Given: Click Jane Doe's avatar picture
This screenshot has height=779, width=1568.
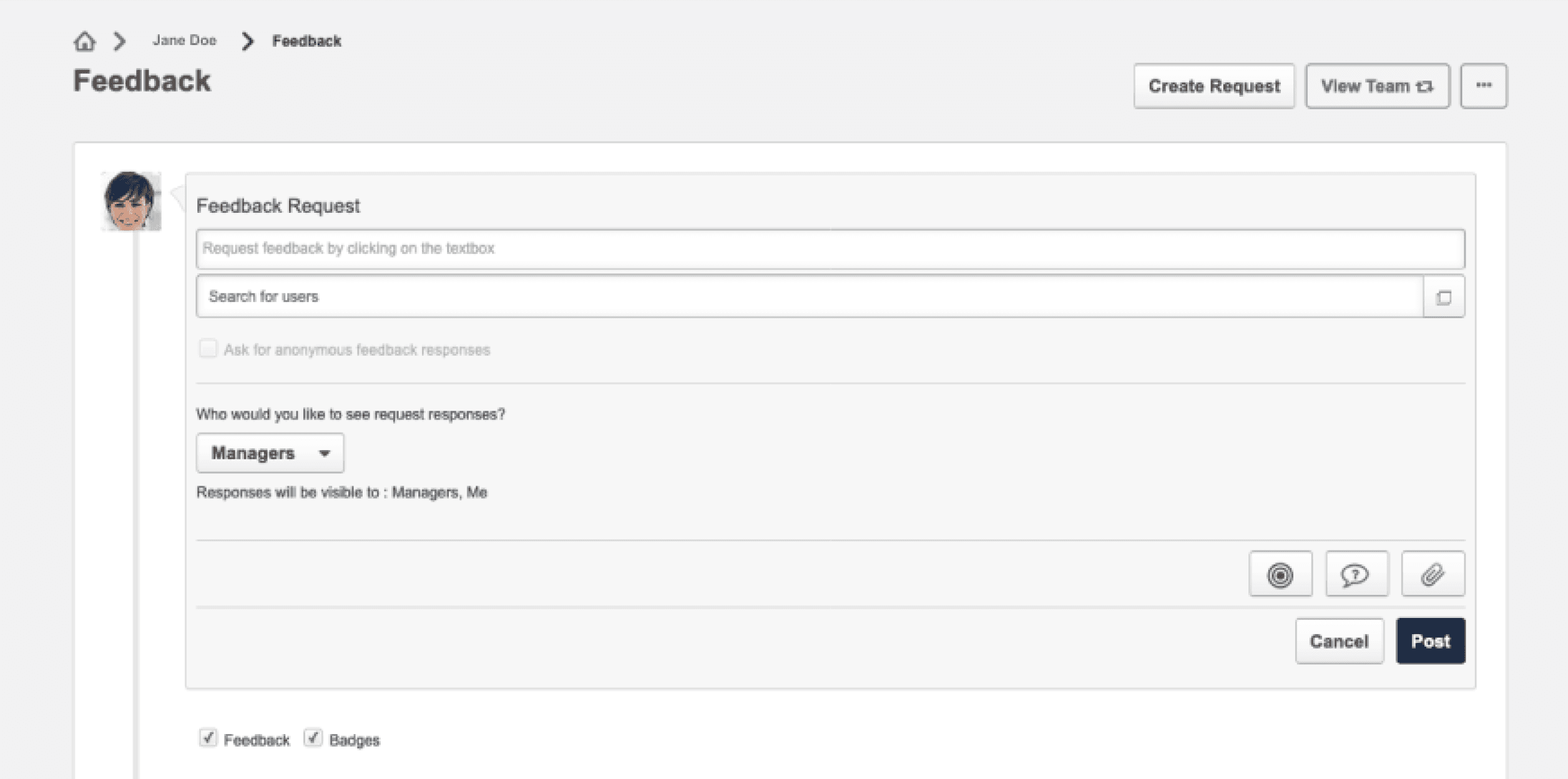Looking at the screenshot, I should [x=131, y=201].
